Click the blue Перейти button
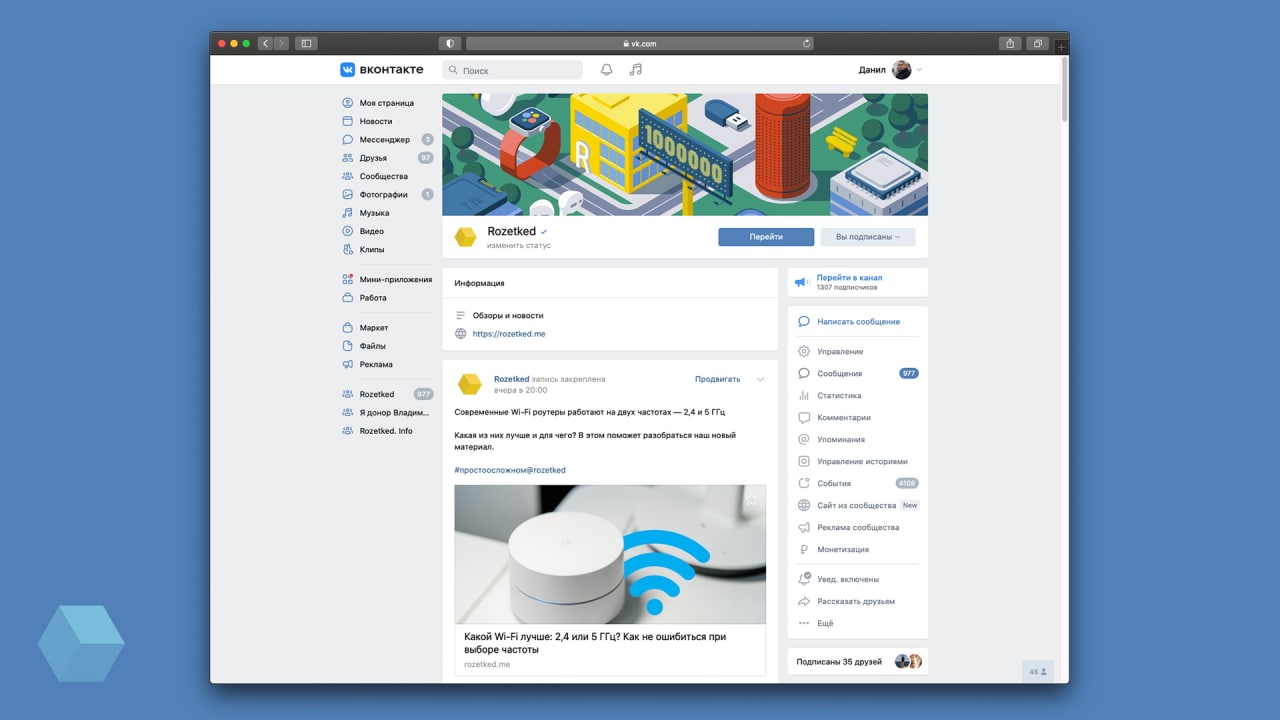 click(766, 237)
